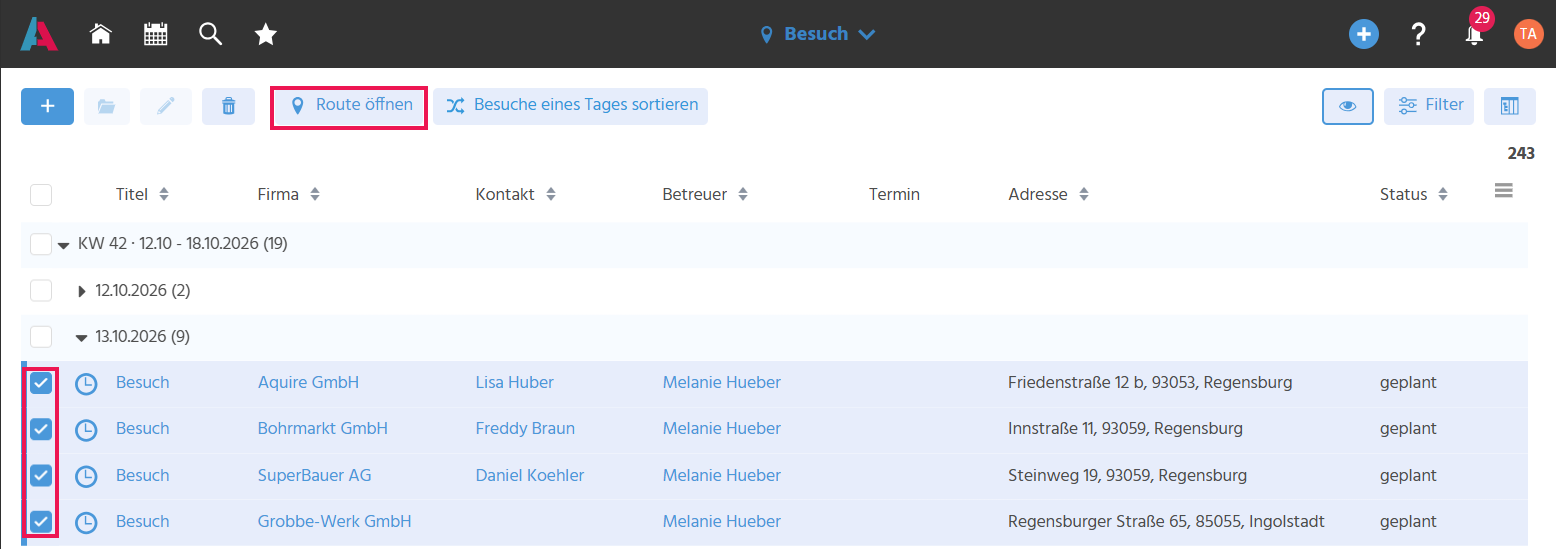Collapse the 13.10.2026 day group

click(x=82, y=338)
